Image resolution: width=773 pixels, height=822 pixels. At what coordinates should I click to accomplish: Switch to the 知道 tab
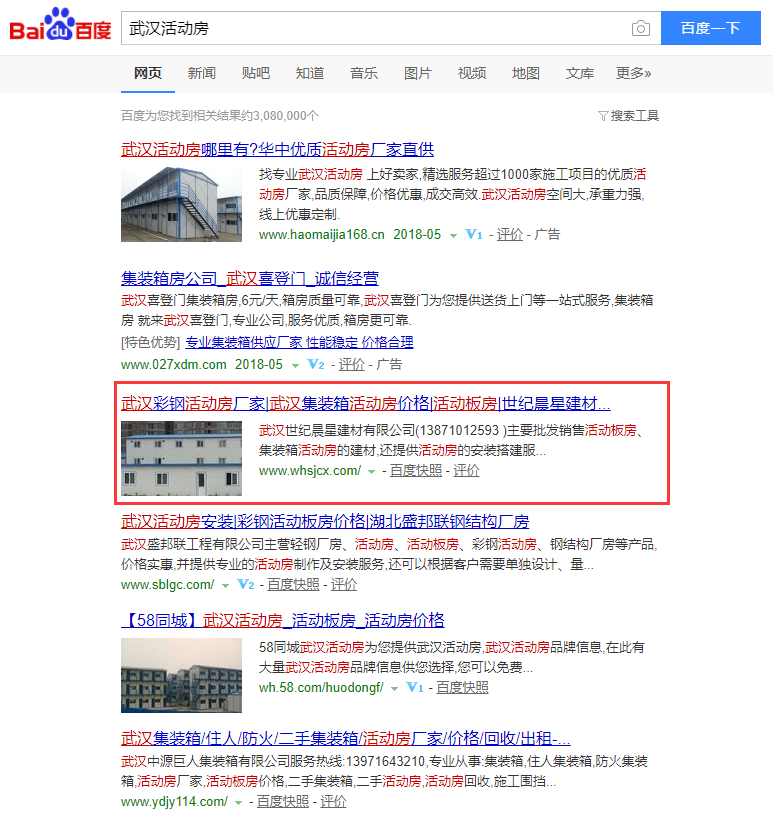[x=310, y=73]
